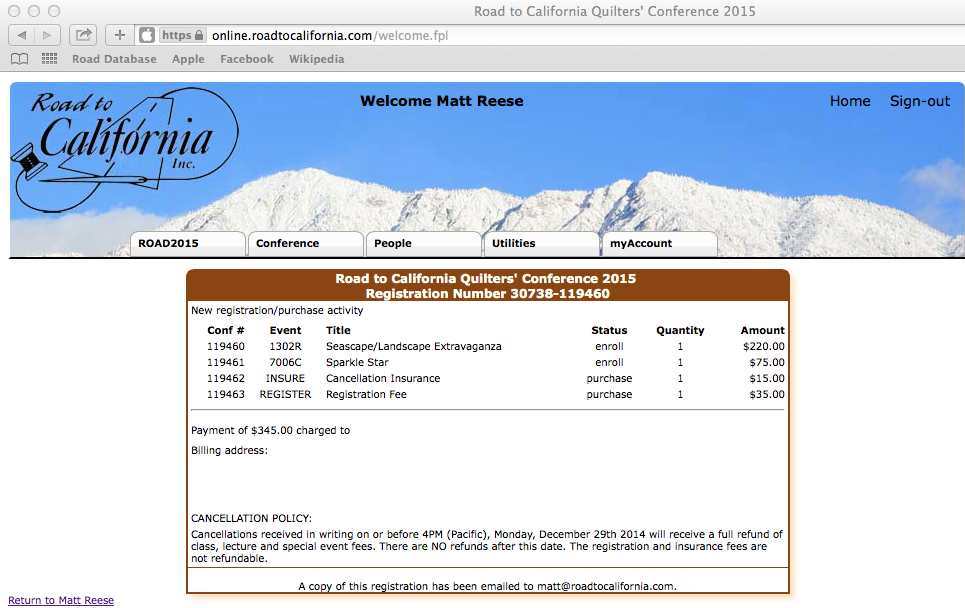Image resolution: width=965 pixels, height=608 pixels.
Task: Click the Title column header
Action: (338, 330)
